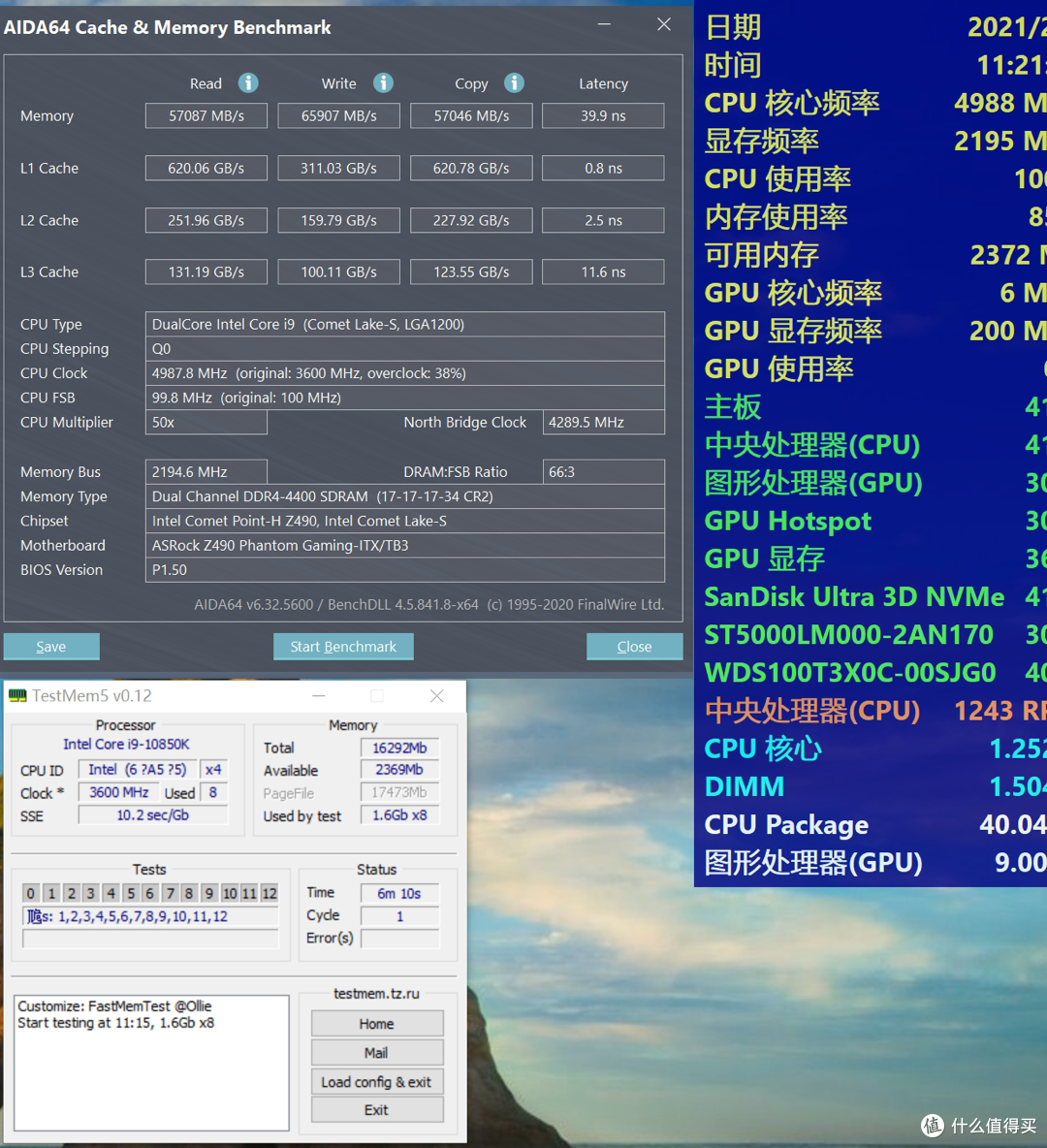Click the Exit button in TestMem5

pyautogui.click(x=377, y=1110)
